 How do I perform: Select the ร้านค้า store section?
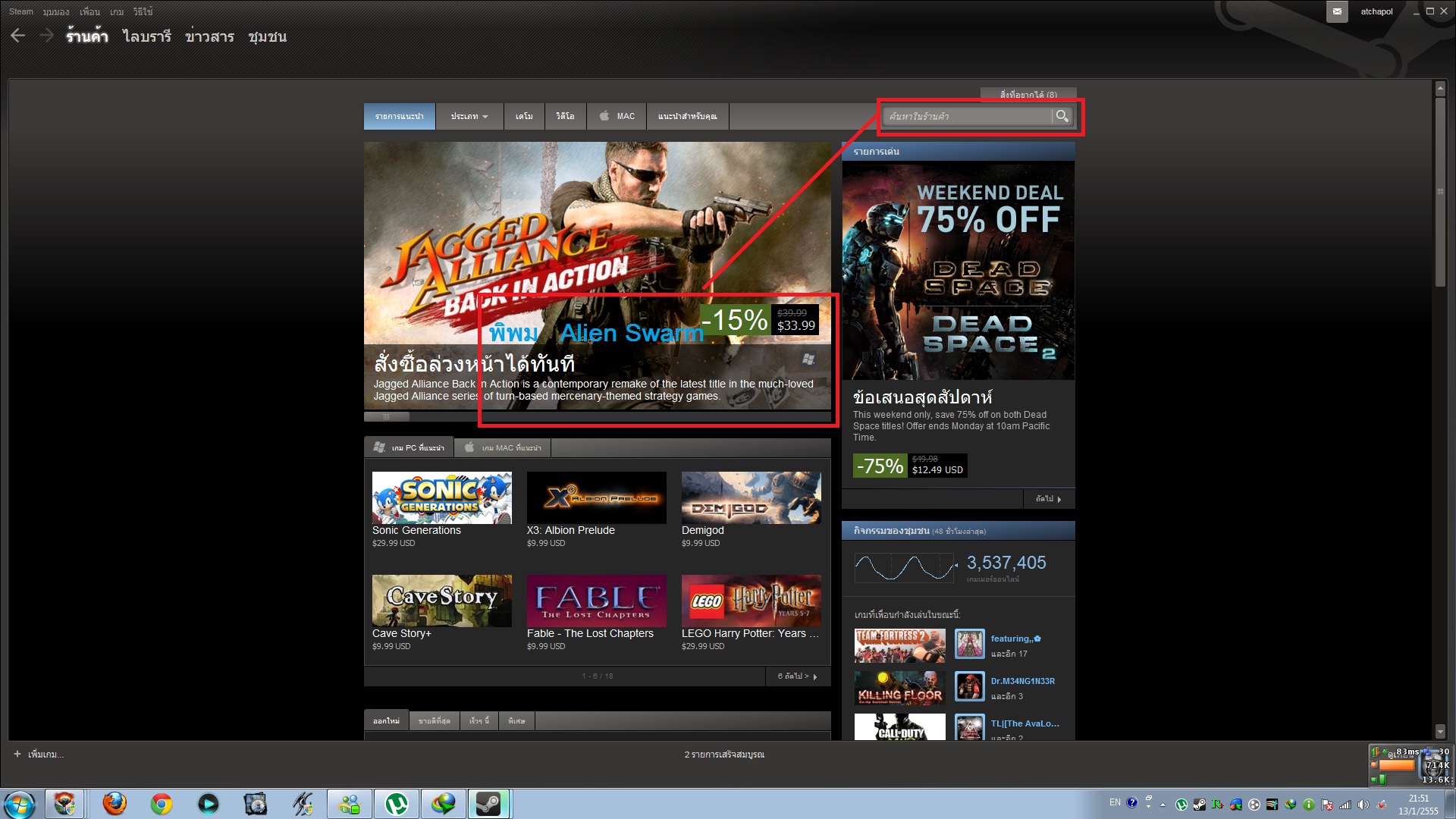point(86,36)
